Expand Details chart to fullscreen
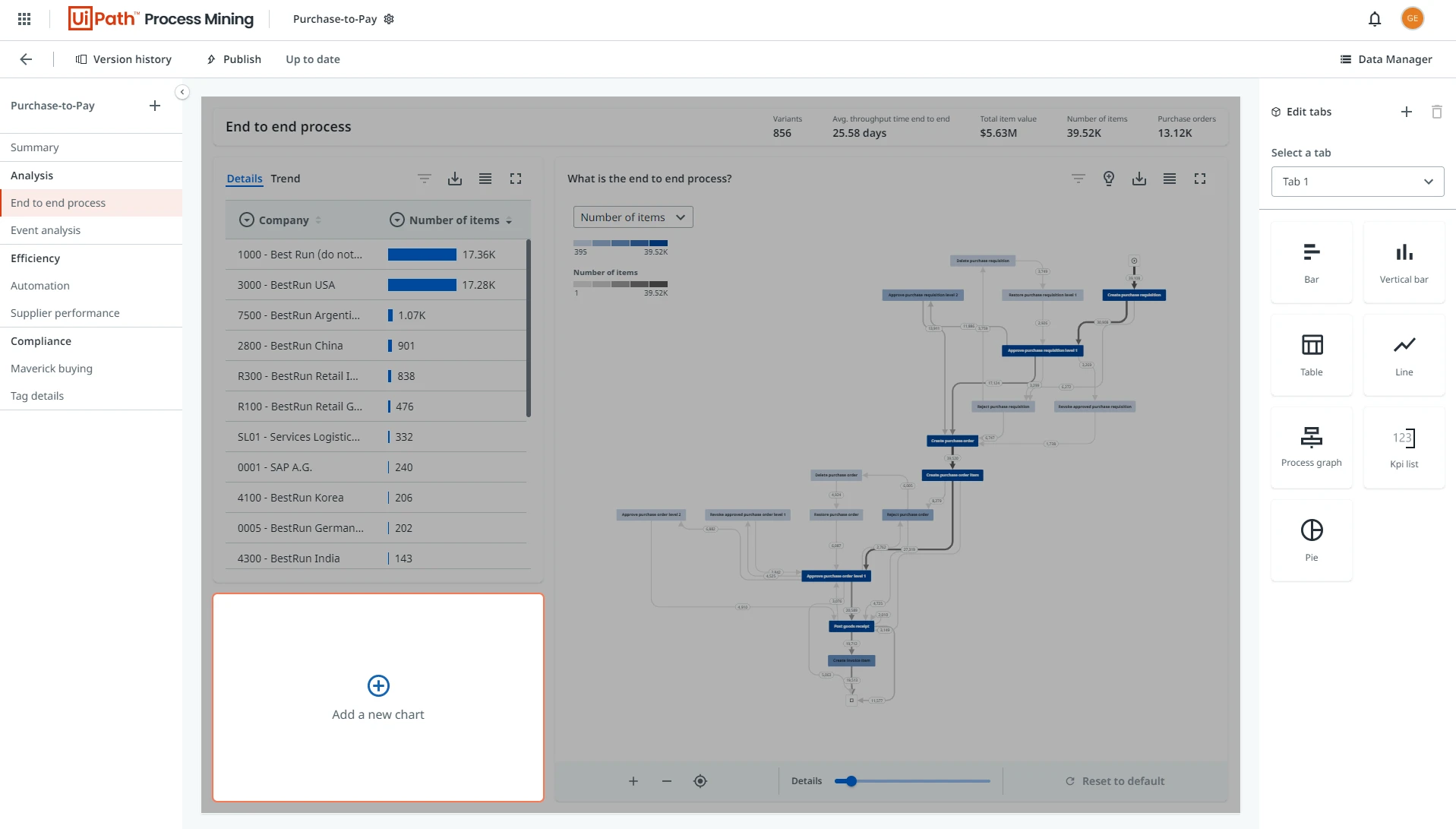Viewport: 1456px width, 829px height. (516, 179)
